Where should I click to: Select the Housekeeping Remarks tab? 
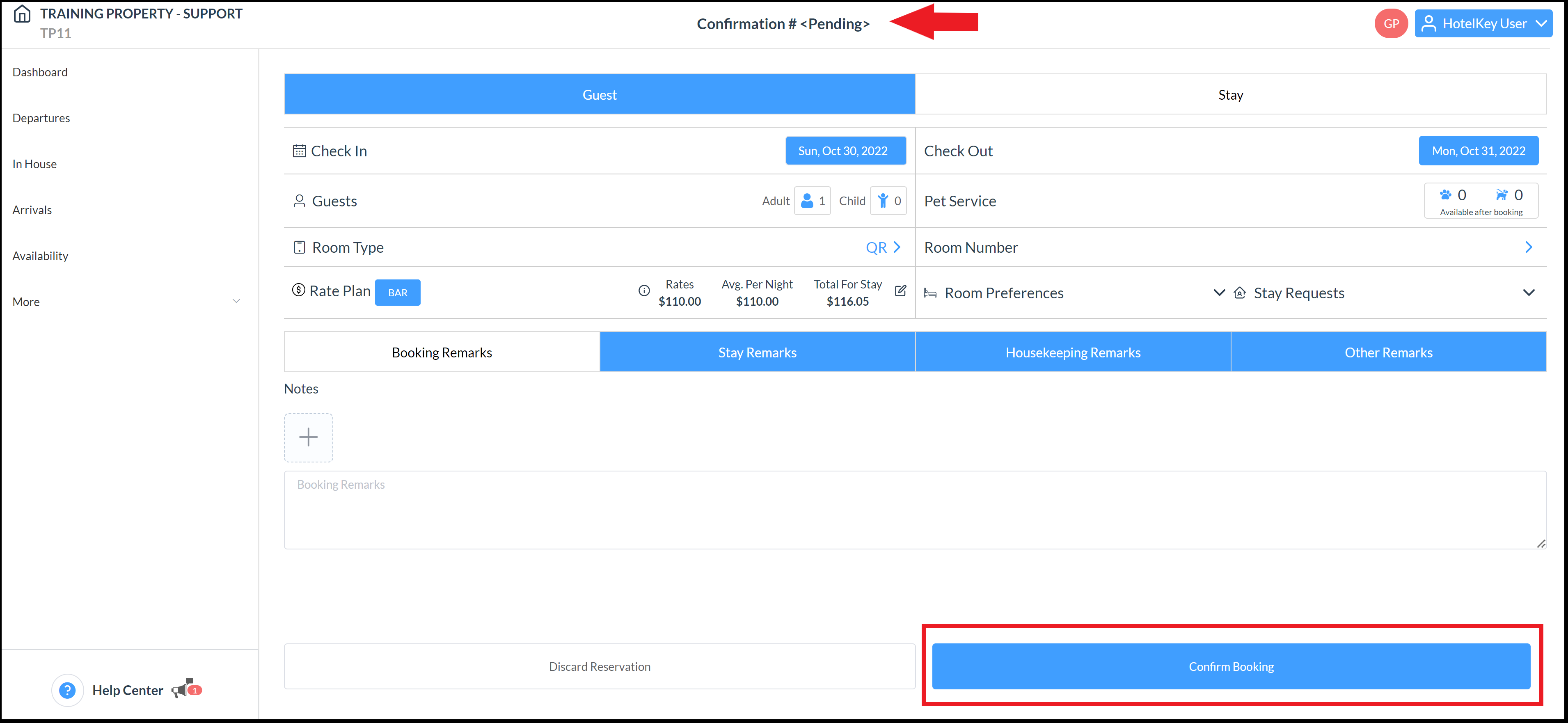point(1073,352)
